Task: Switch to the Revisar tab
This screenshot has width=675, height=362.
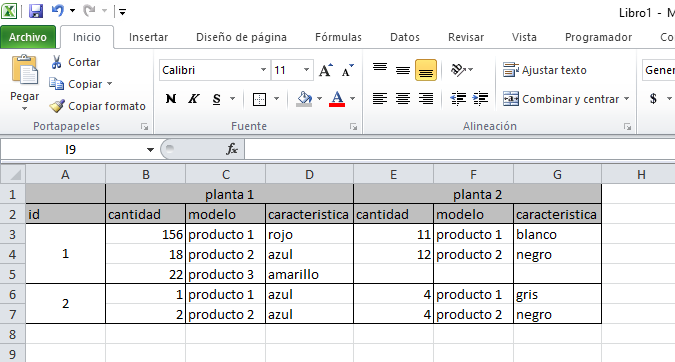Action: click(x=466, y=37)
